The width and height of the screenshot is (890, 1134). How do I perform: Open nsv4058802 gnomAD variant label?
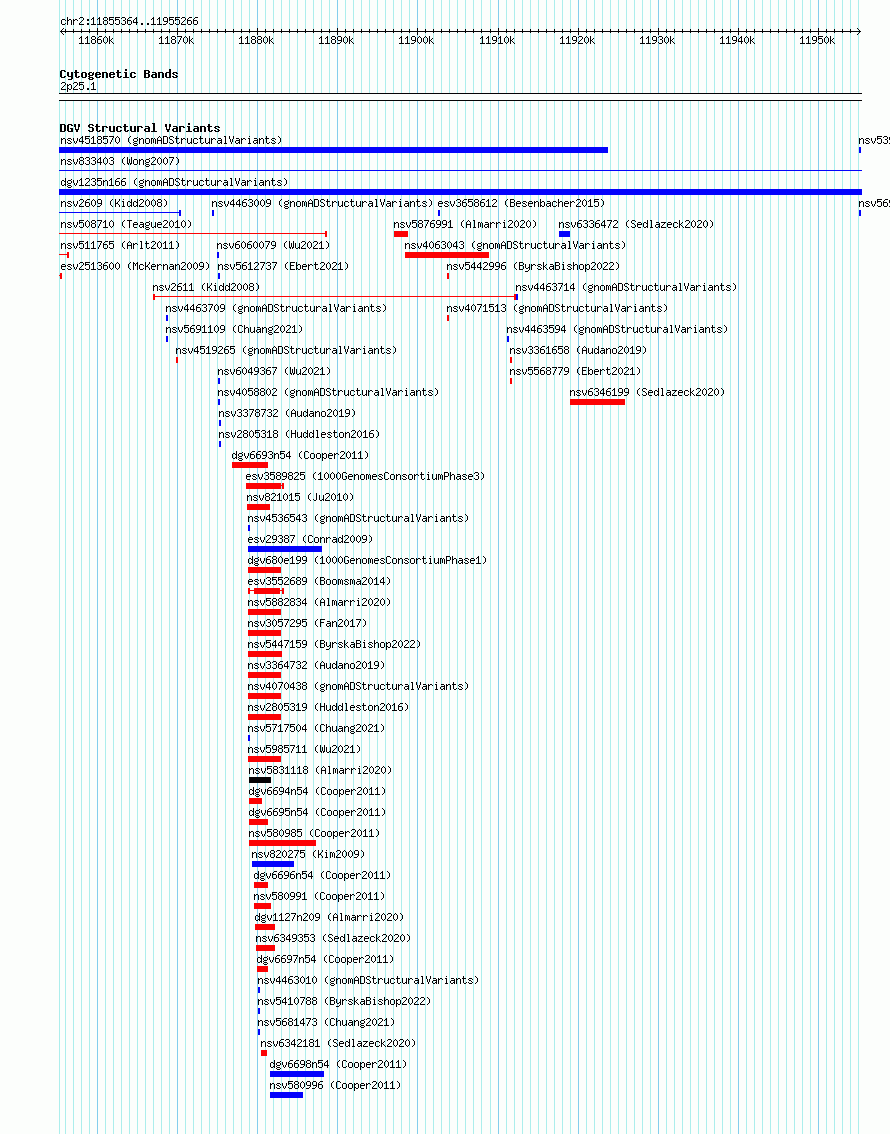[329, 392]
